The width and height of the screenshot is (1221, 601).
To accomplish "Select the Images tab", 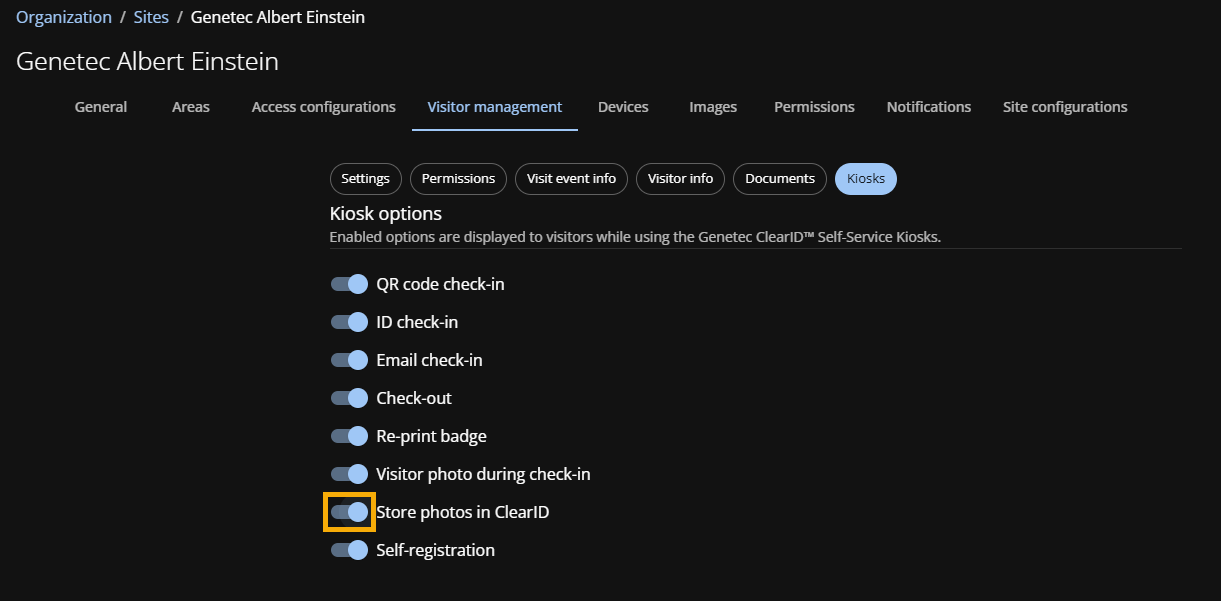I will click(x=713, y=107).
